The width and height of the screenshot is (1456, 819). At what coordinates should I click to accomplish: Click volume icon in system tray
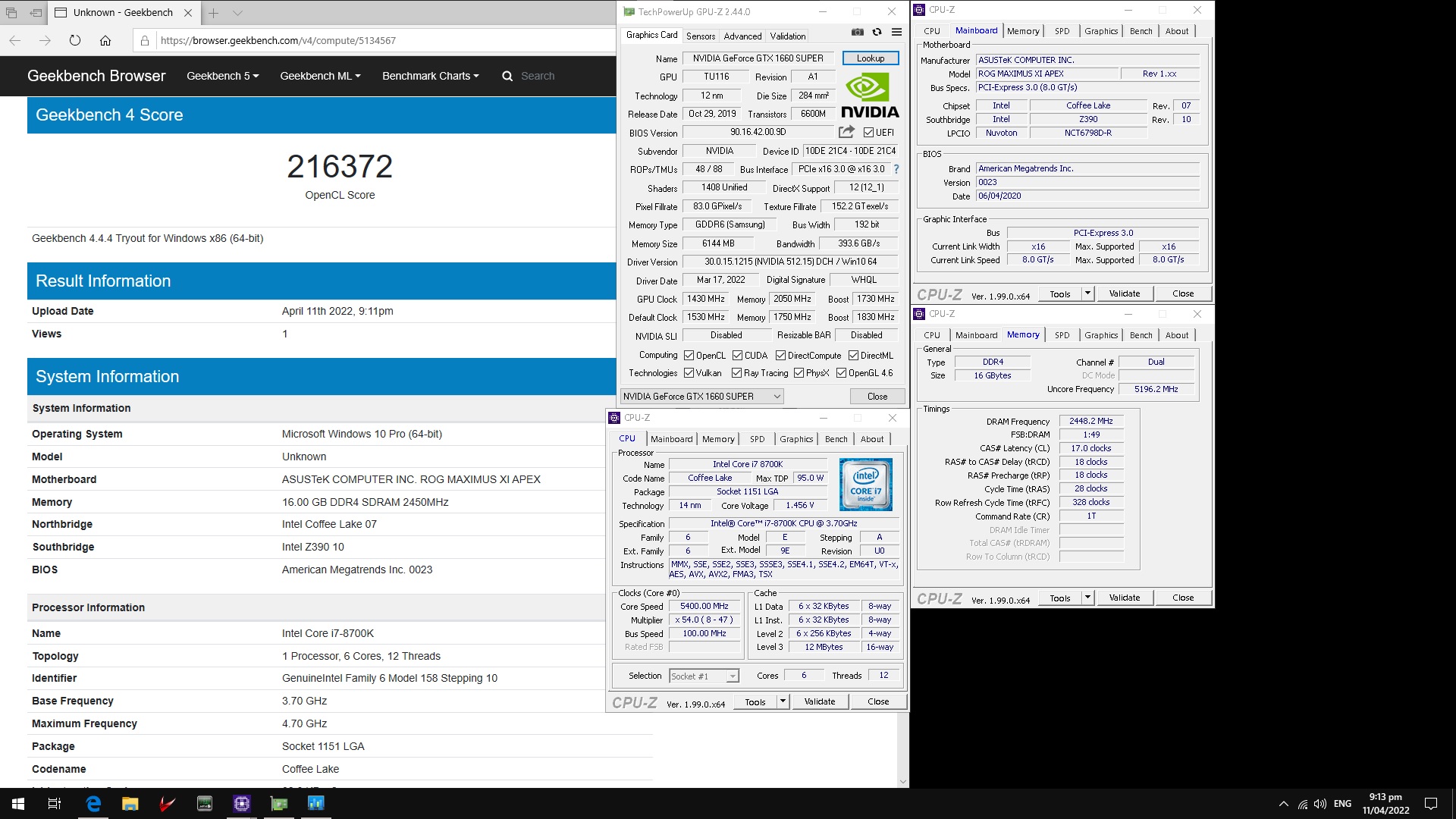pyautogui.click(x=1320, y=804)
